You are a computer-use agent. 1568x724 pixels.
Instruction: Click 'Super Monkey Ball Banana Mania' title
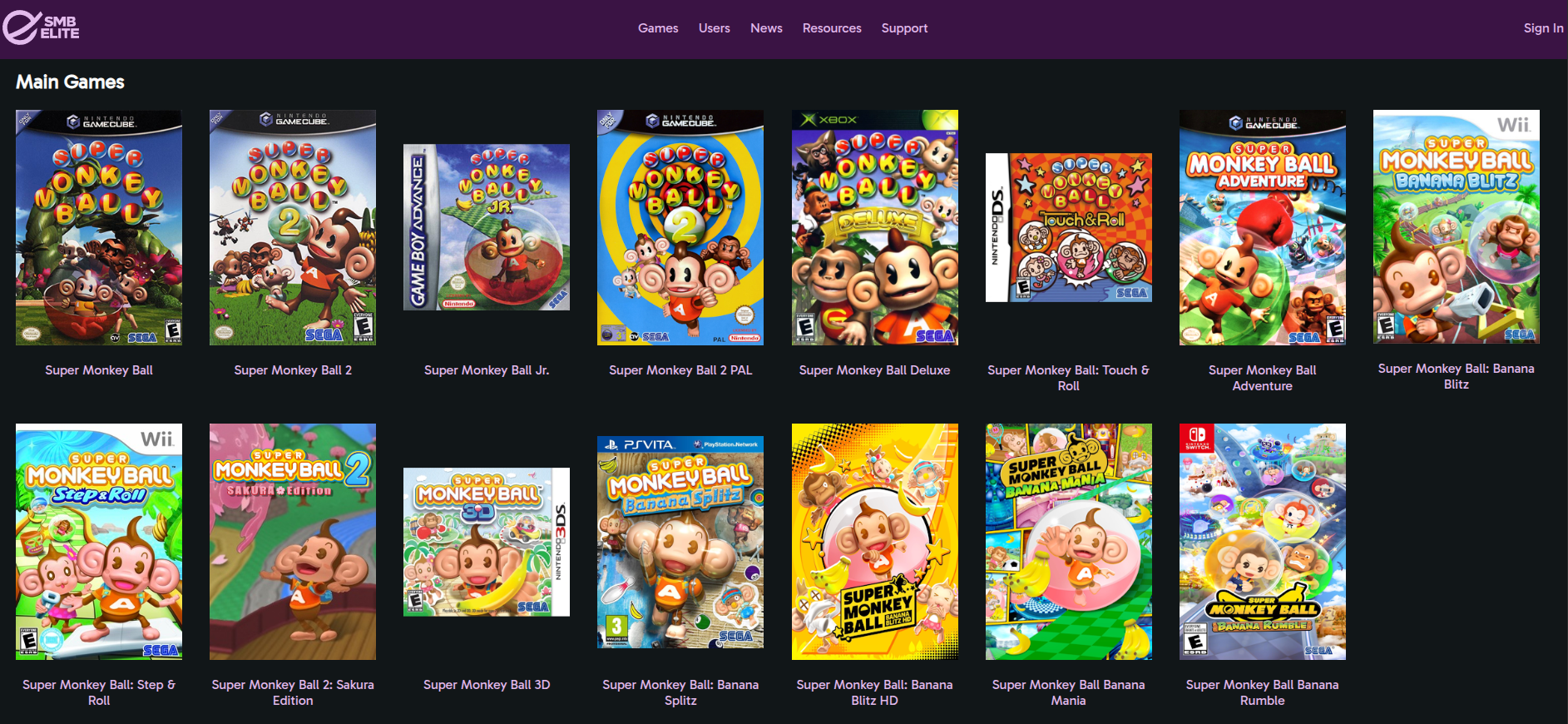[x=1069, y=692]
